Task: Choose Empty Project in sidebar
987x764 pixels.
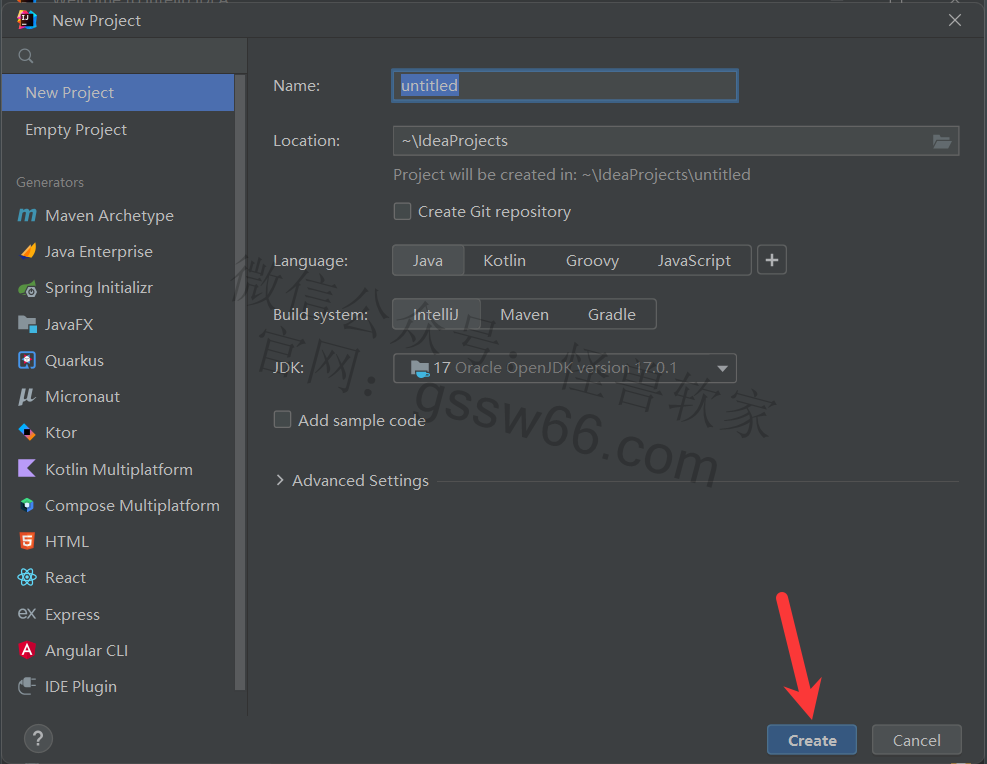Action: [76, 130]
